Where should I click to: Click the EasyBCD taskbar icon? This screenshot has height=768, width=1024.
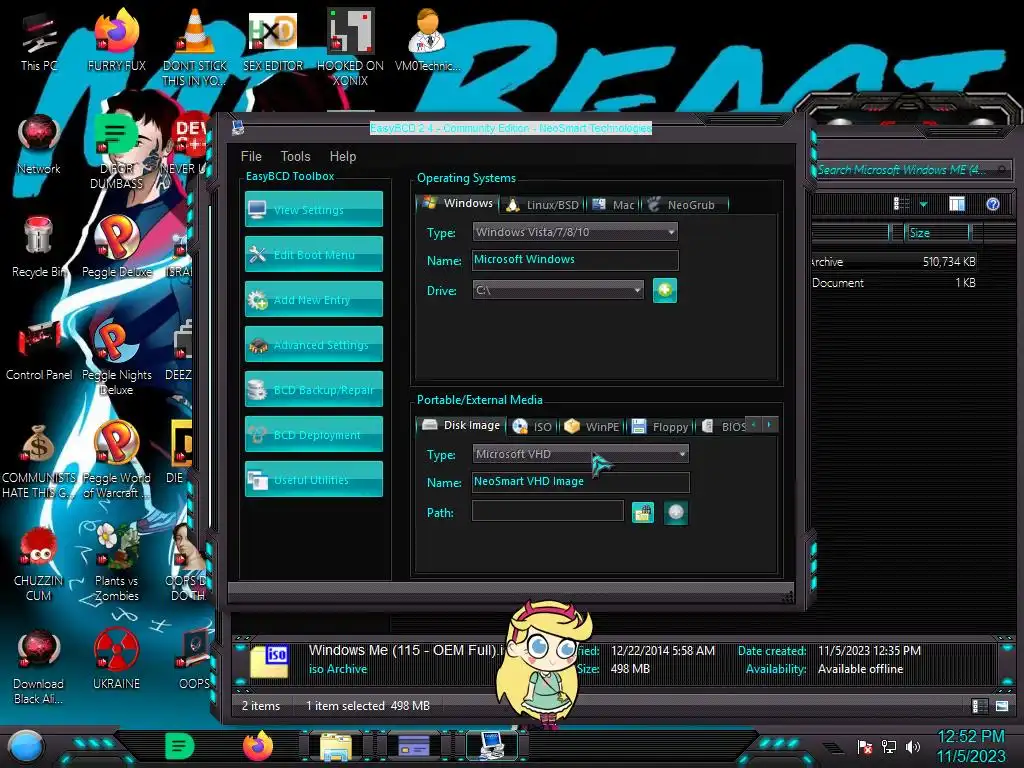tap(491, 746)
